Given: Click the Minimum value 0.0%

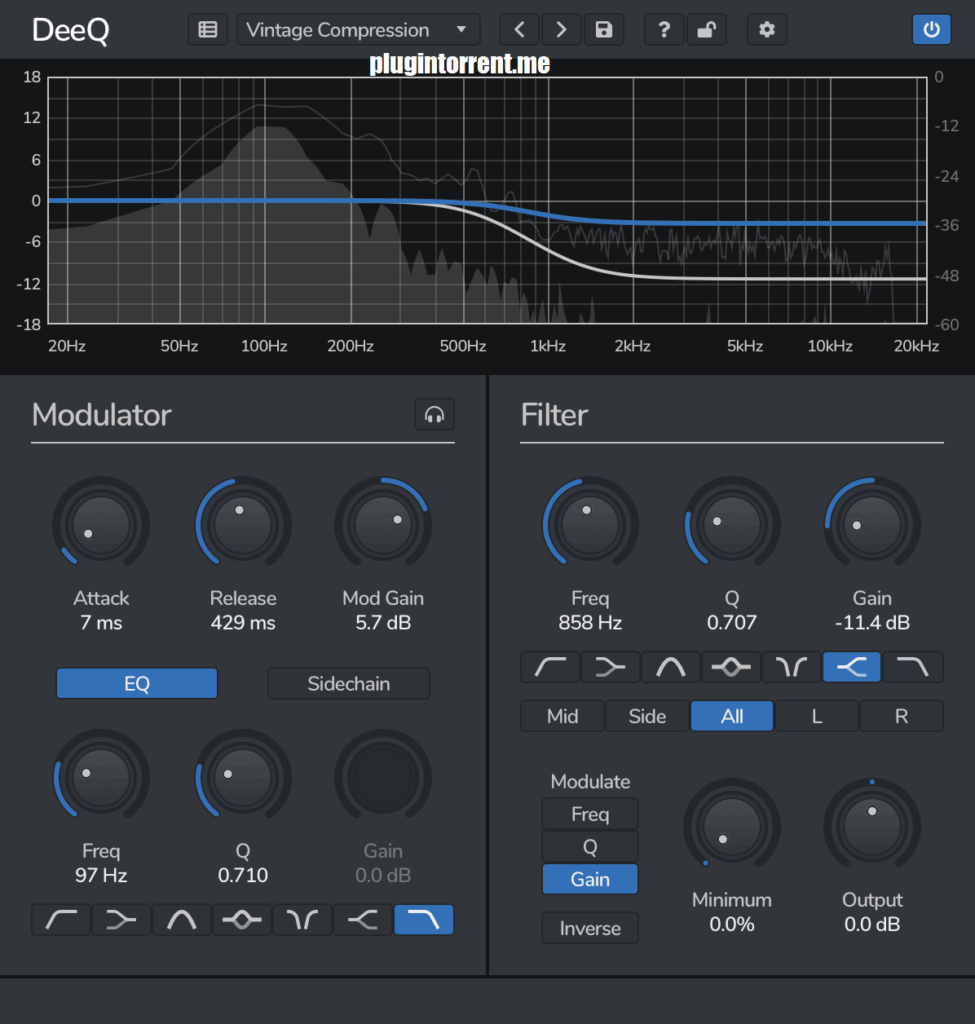Looking at the screenshot, I should click(x=731, y=924).
